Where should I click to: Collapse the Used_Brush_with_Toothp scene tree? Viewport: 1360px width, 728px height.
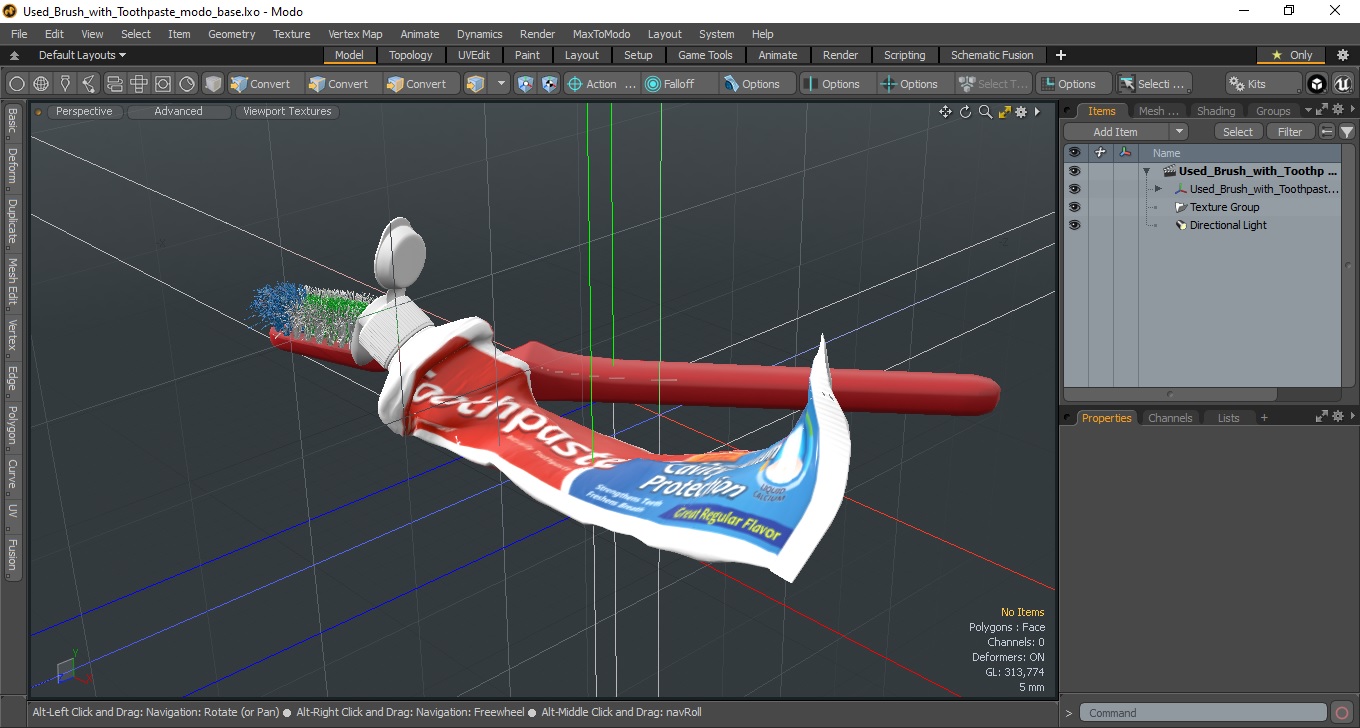1147,171
